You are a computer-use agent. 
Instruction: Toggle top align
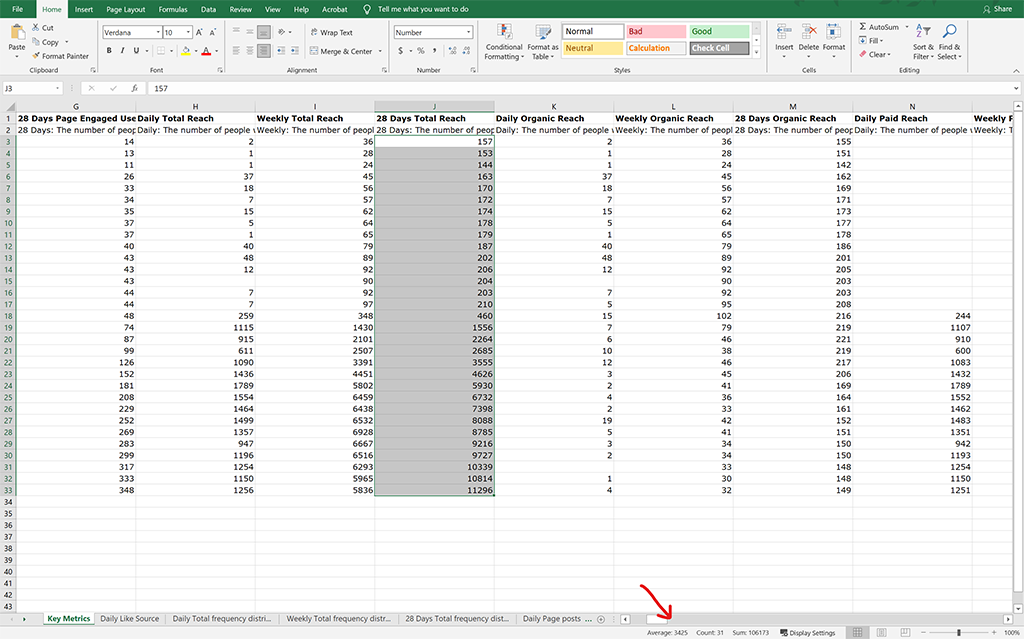(236, 31)
